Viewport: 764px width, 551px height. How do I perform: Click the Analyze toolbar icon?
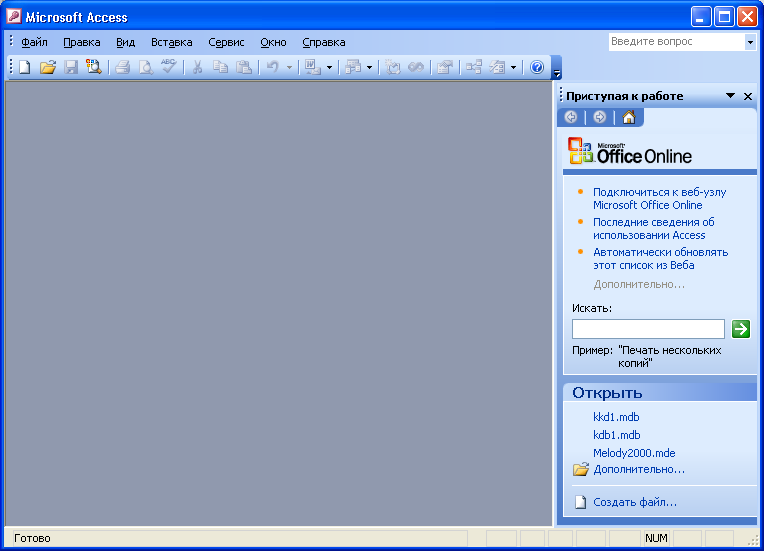pyautogui.click(x=352, y=67)
